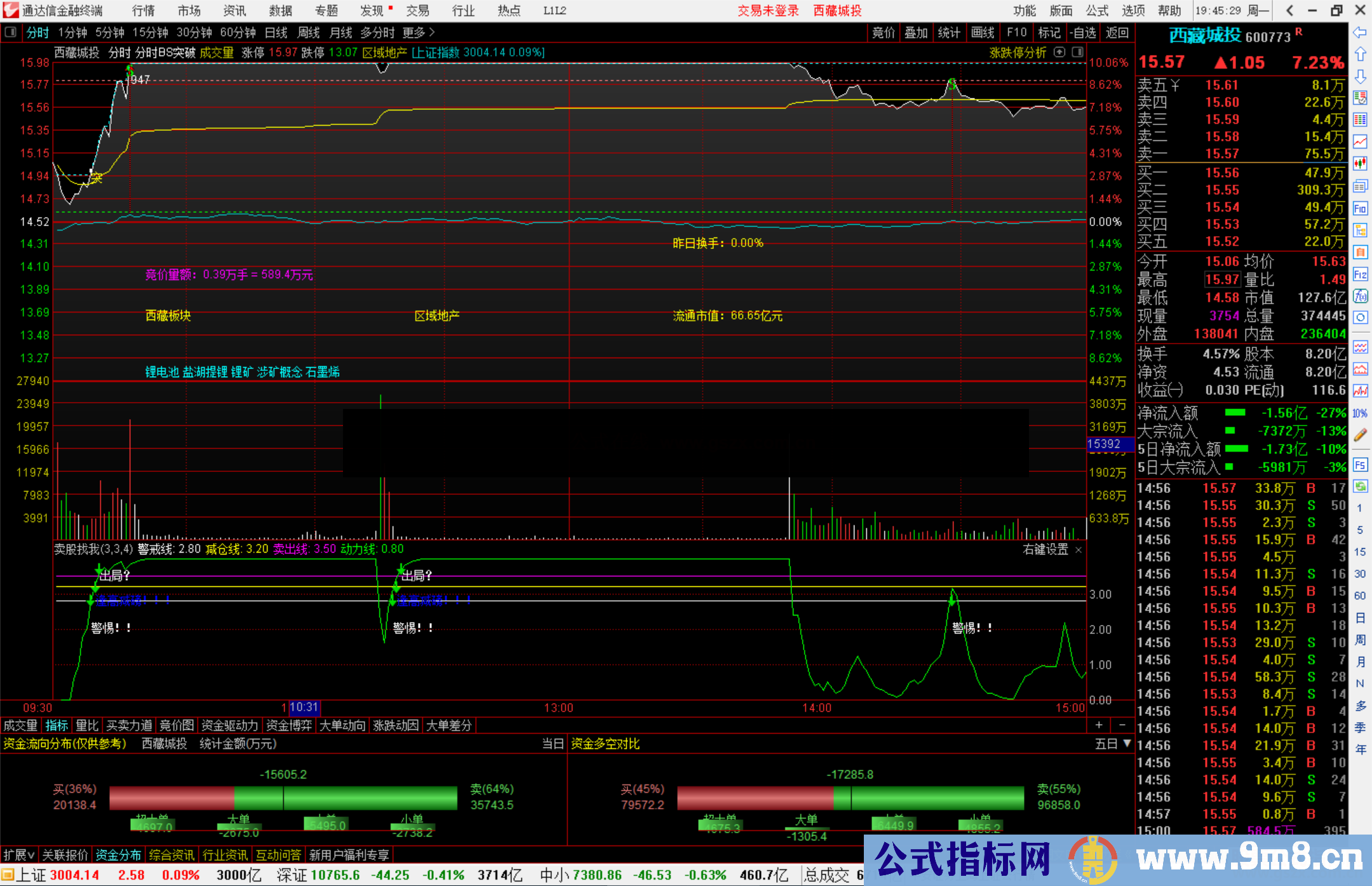Click the 统计 button in chart toolbar
The height and width of the screenshot is (886, 1372).
pyautogui.click(x=949, y=32)
